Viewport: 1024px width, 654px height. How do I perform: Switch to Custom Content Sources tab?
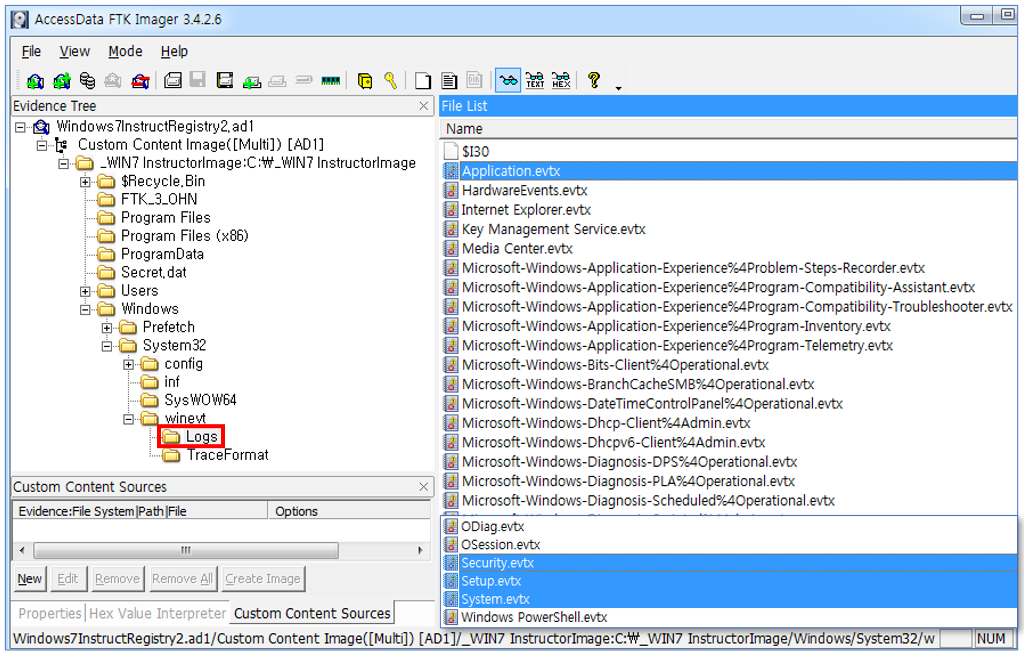(x=312, y=613)
